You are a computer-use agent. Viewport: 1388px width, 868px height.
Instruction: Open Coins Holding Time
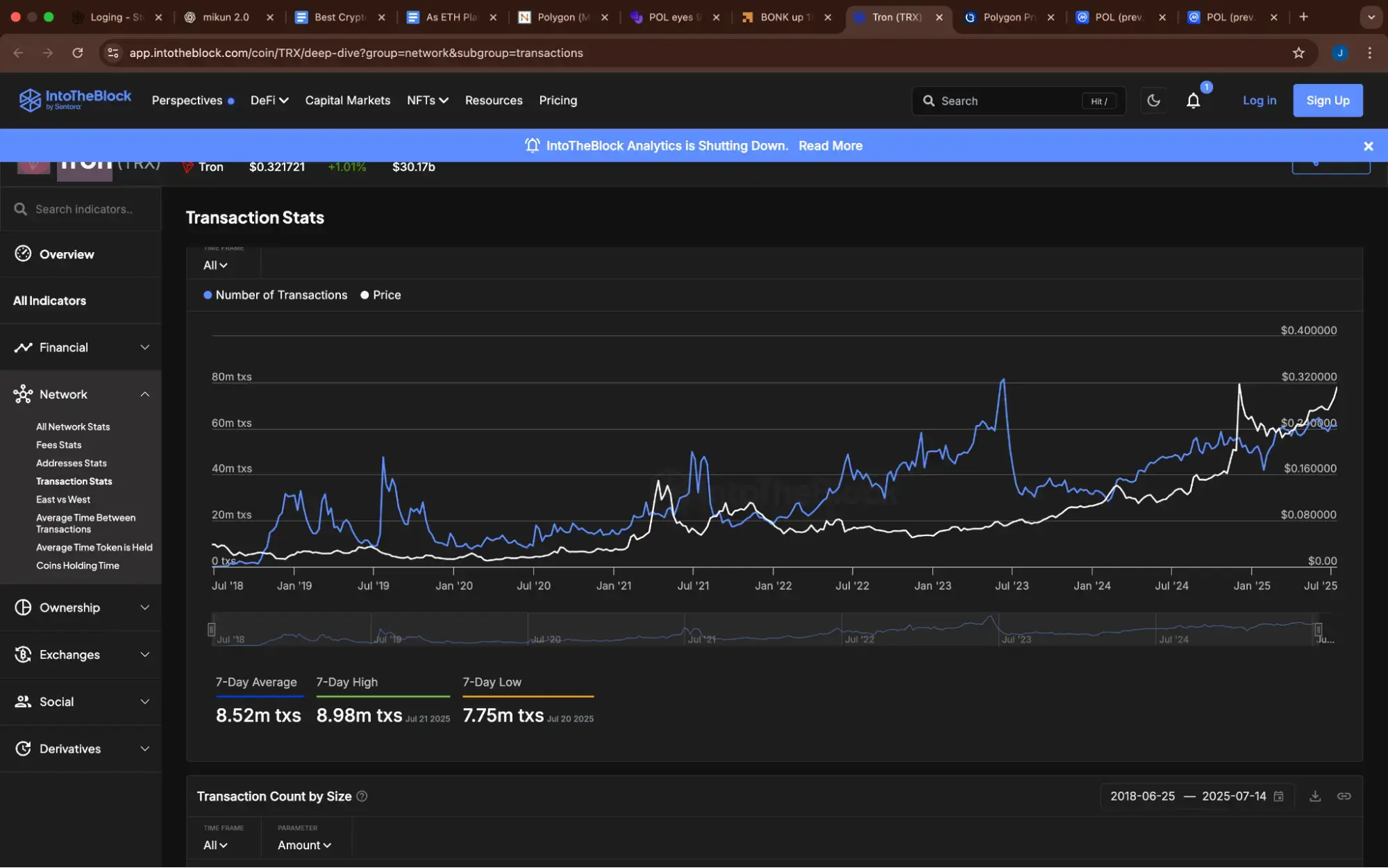coord(78,566)
